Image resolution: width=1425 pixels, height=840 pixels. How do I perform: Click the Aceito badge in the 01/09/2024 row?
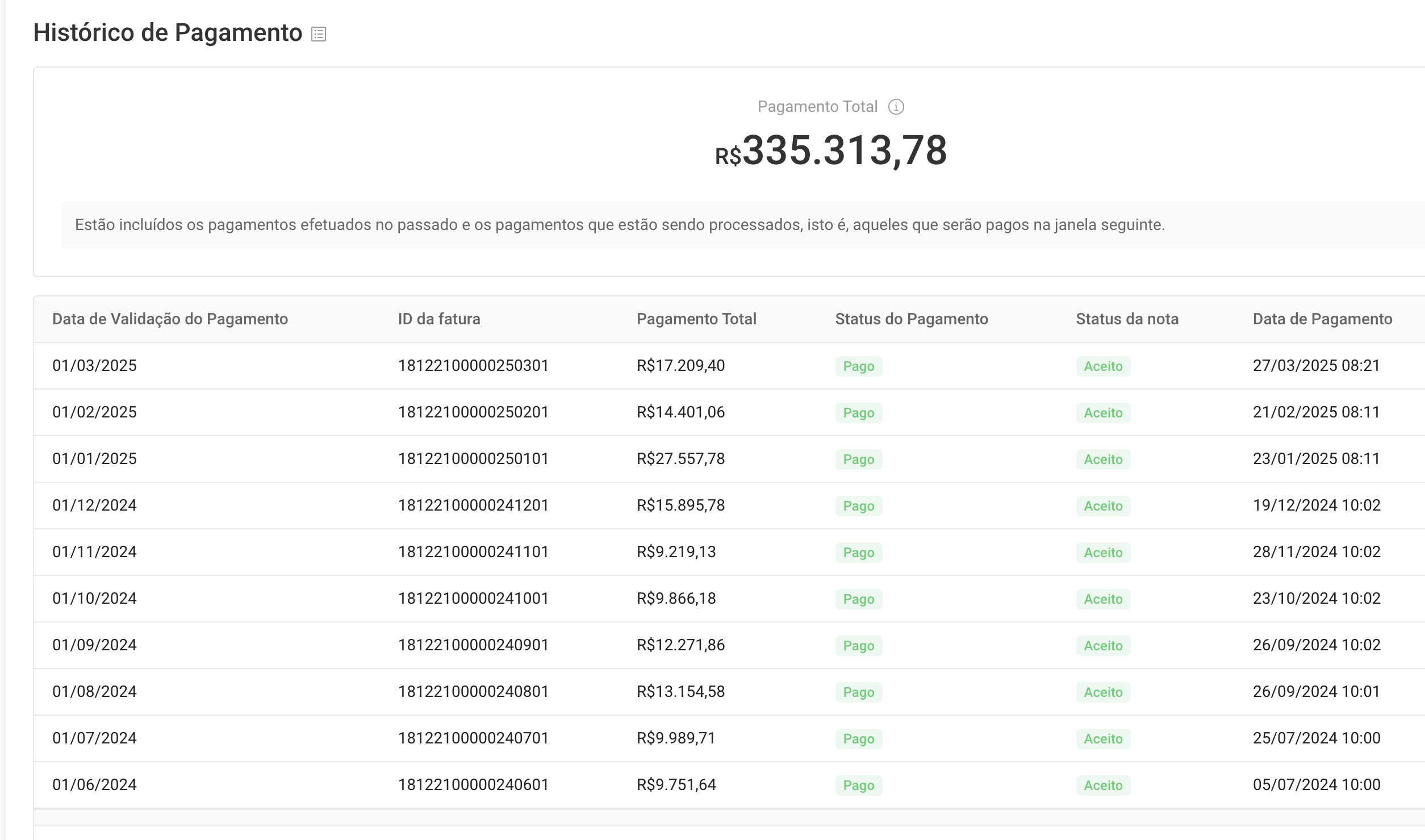[x=1102, y=646]
